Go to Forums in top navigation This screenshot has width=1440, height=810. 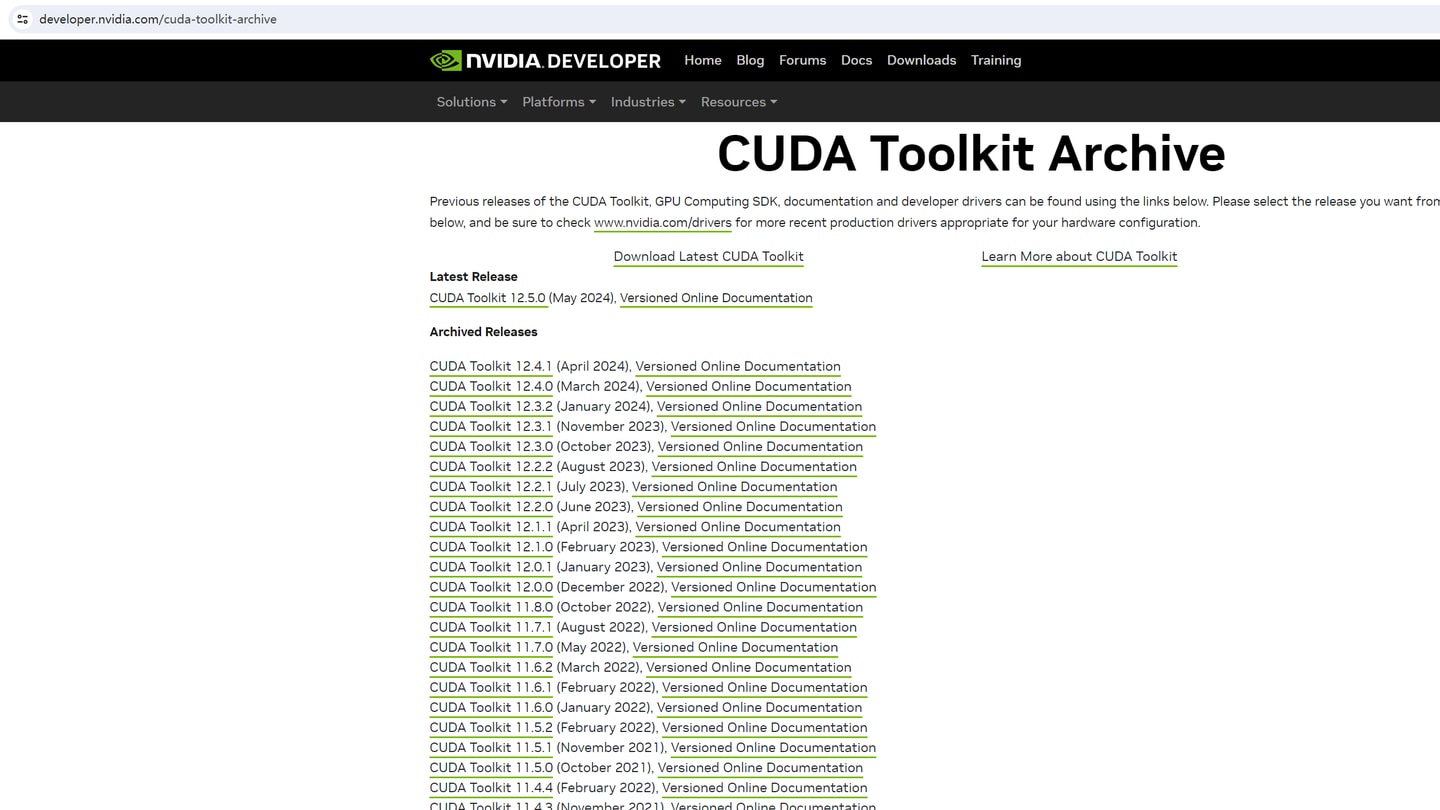coord(803,60)
